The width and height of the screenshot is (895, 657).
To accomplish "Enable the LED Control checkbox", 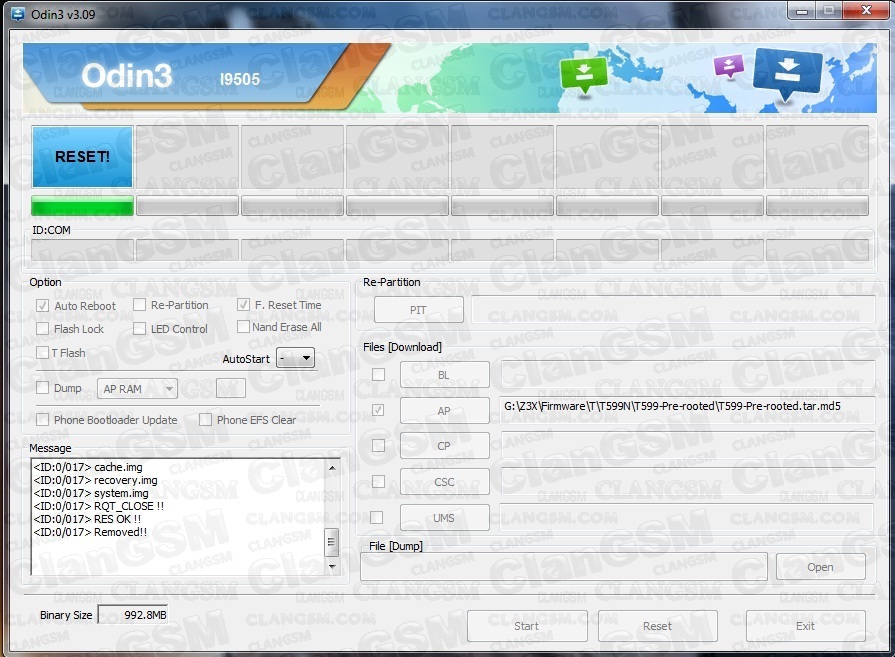I will (139, 329).
